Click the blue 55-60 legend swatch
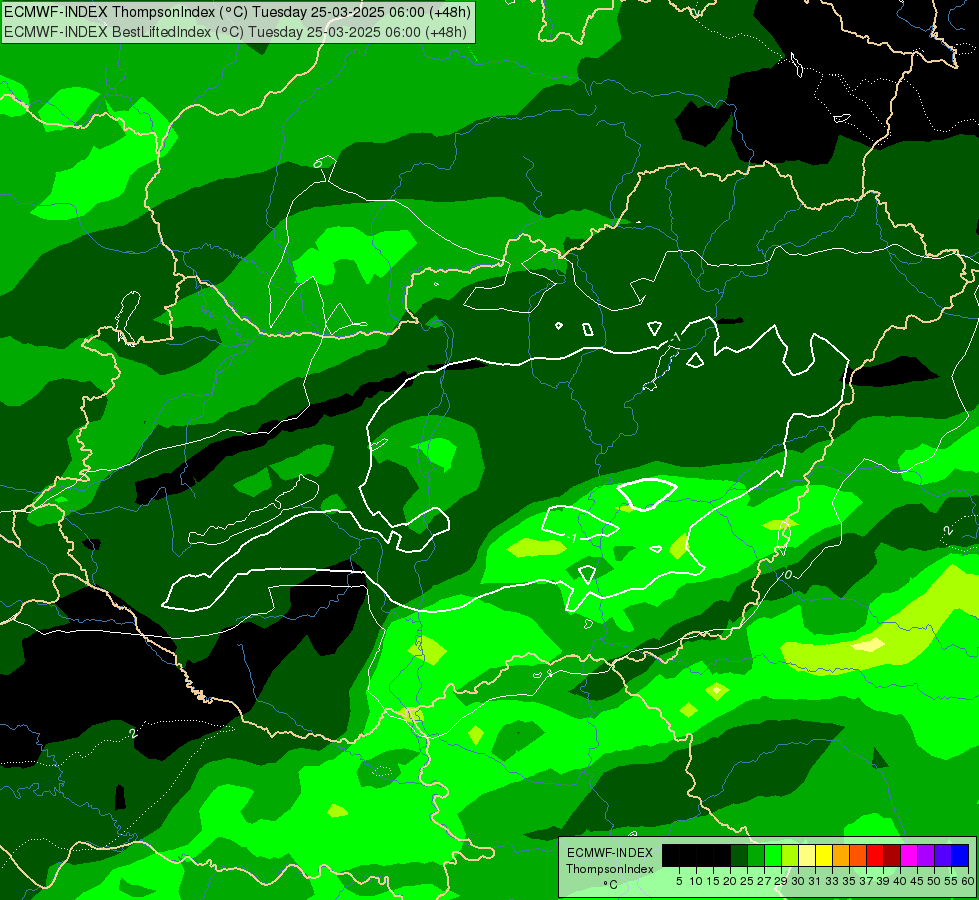The width and height of the screenshot is (979, 900). coord(960,855)
